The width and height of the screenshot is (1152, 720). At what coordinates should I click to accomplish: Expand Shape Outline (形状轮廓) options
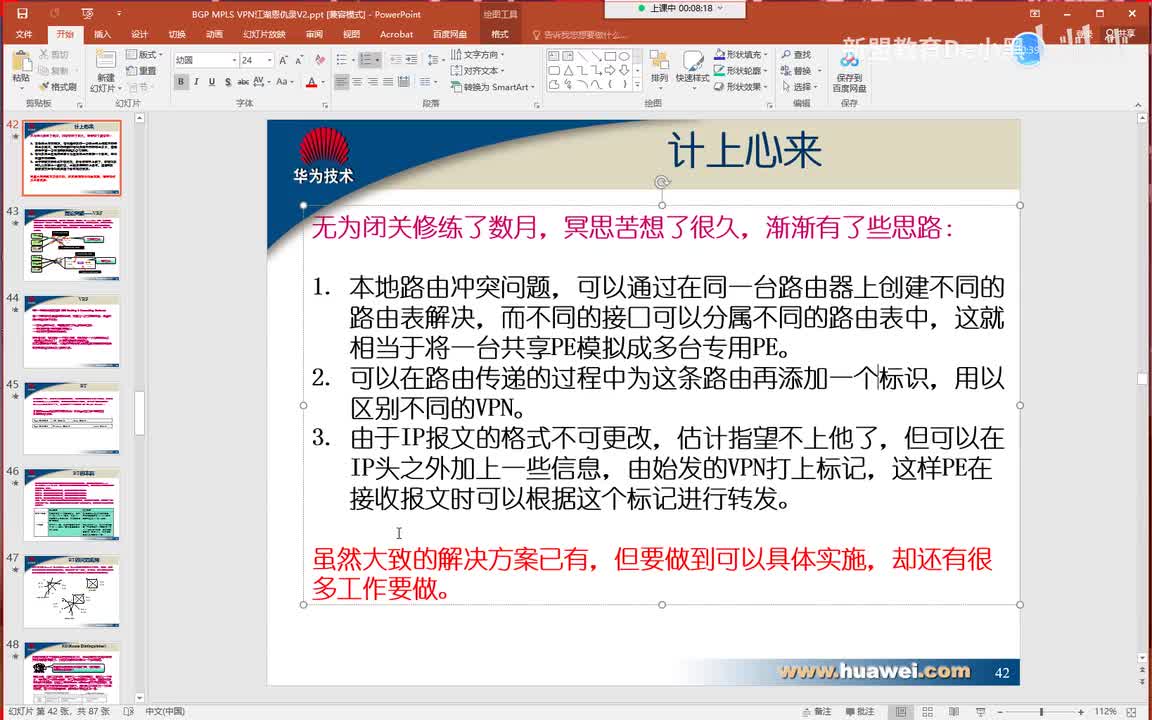pos(741,71)
